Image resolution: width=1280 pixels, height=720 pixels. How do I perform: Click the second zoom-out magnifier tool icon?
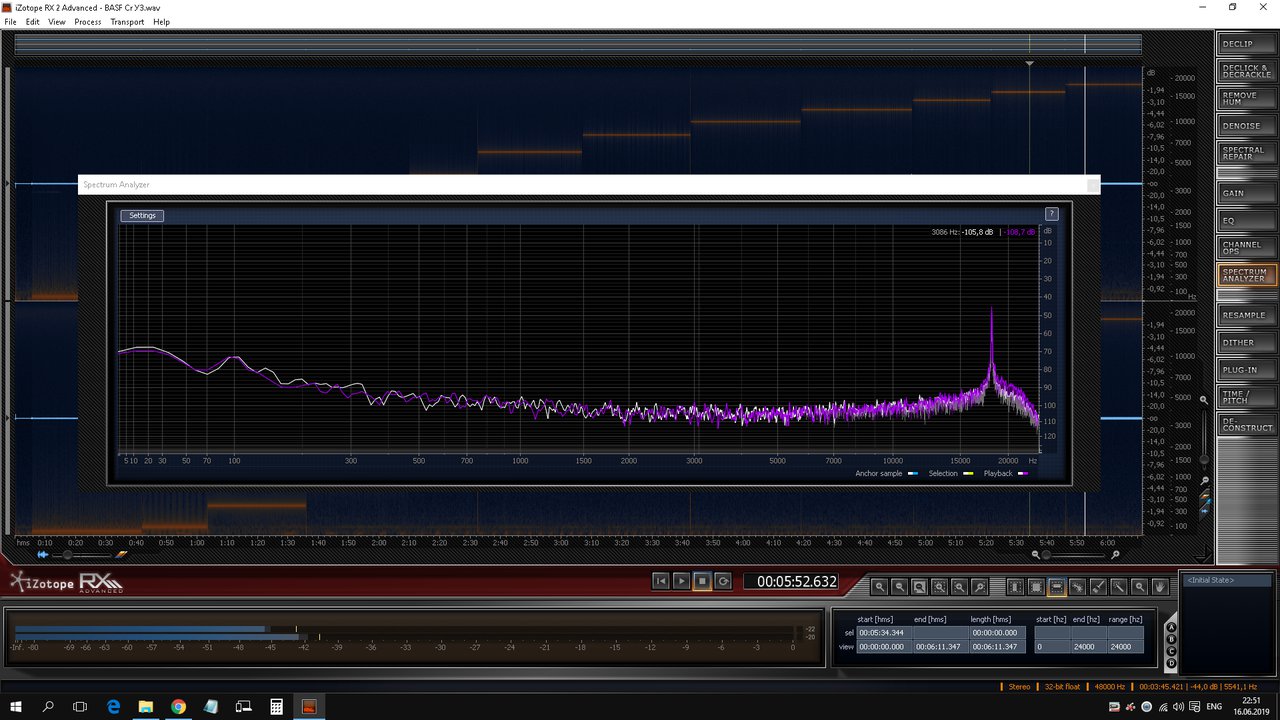pyautogui.click(x=899, y=587)
